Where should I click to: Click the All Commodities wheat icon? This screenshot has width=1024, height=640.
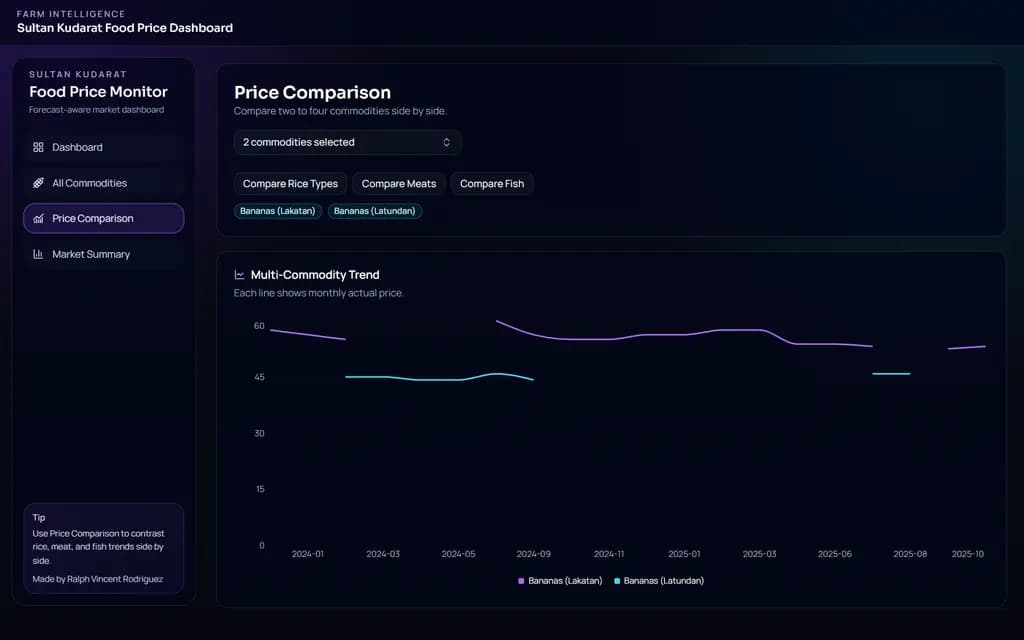point(38,183)
